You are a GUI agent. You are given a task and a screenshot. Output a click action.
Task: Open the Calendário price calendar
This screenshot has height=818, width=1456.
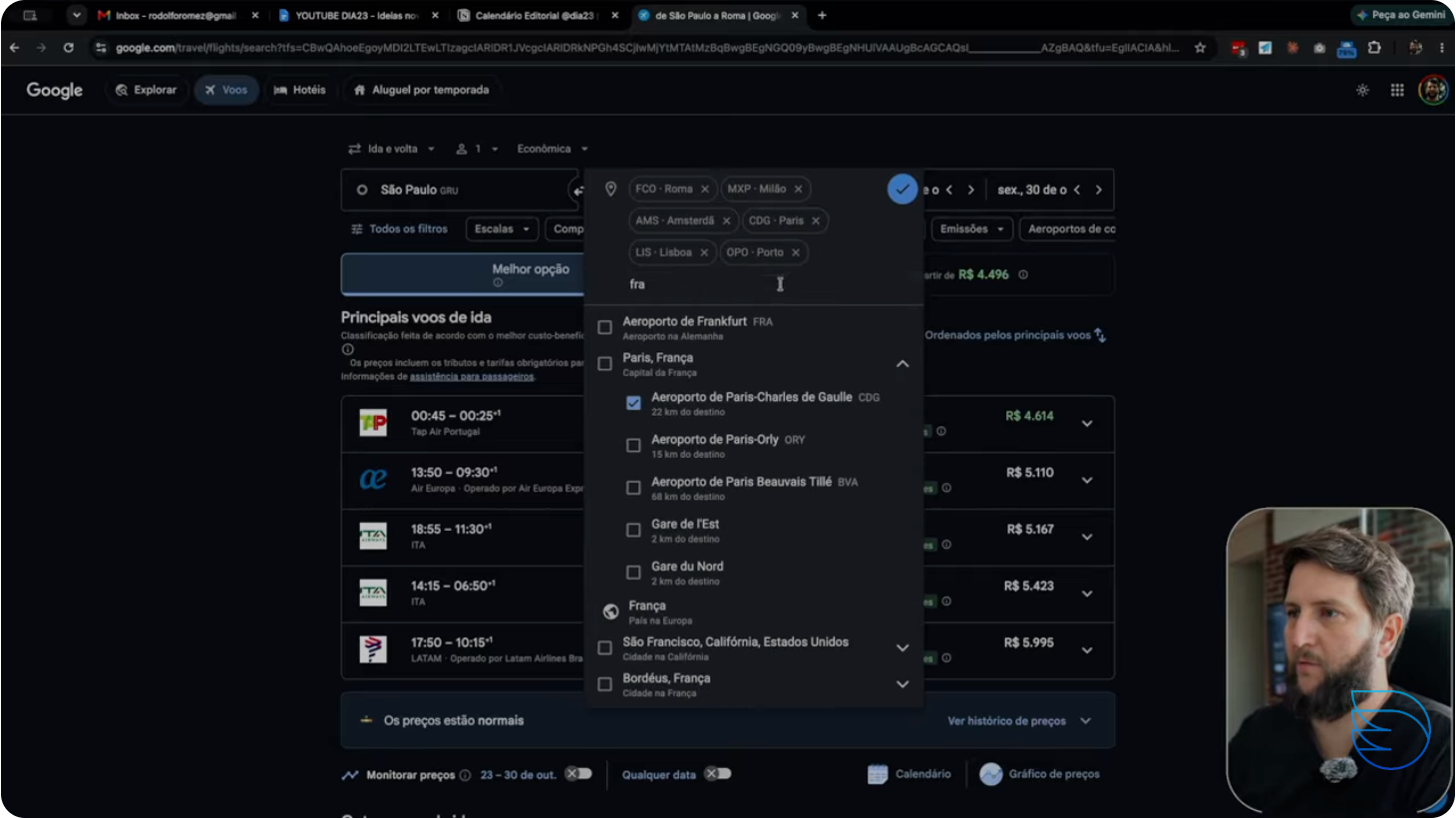[x=910, y=774]
